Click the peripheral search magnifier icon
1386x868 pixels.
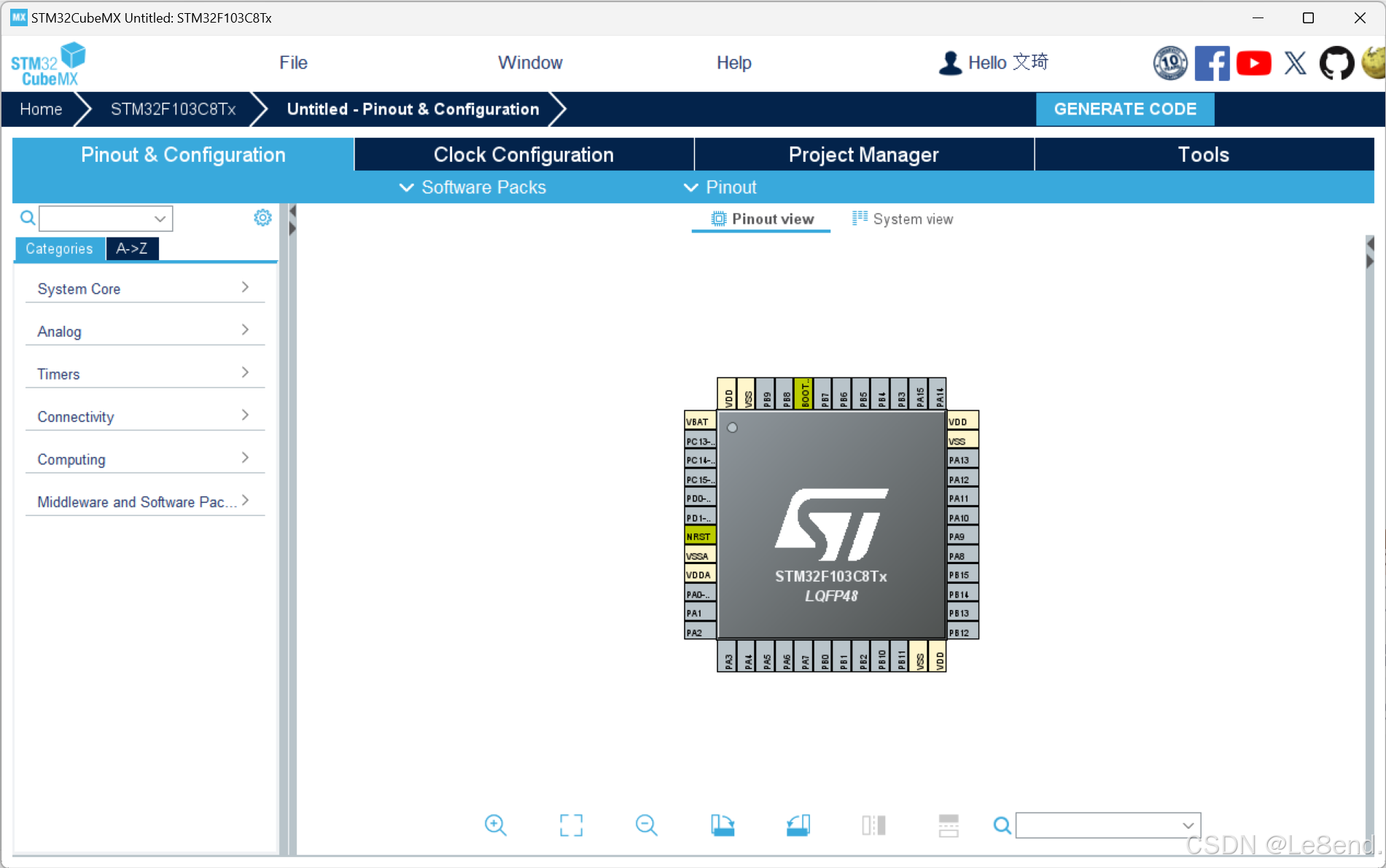click(x=27, y=217)
